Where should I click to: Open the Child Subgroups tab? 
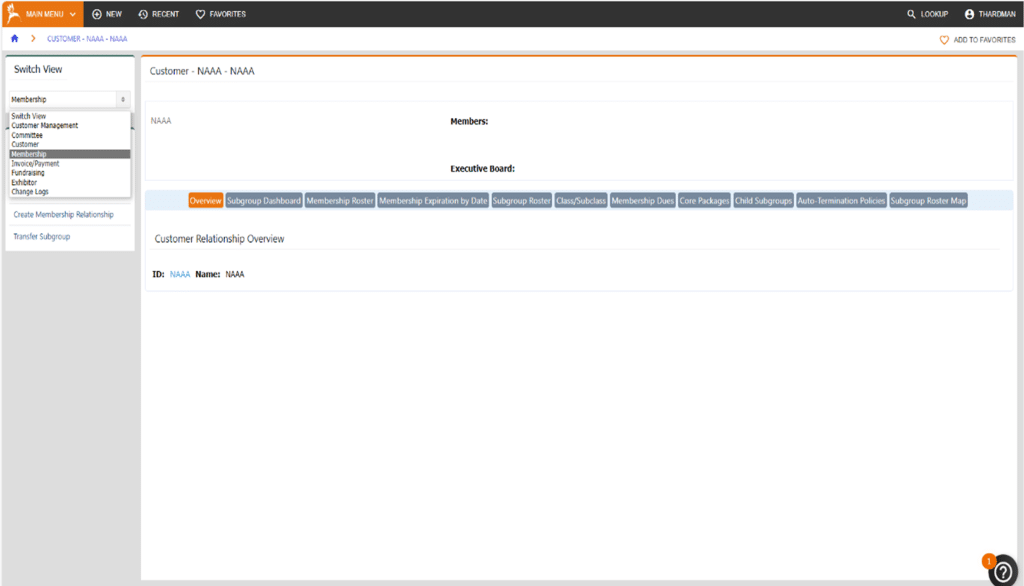tap(763, 201)
